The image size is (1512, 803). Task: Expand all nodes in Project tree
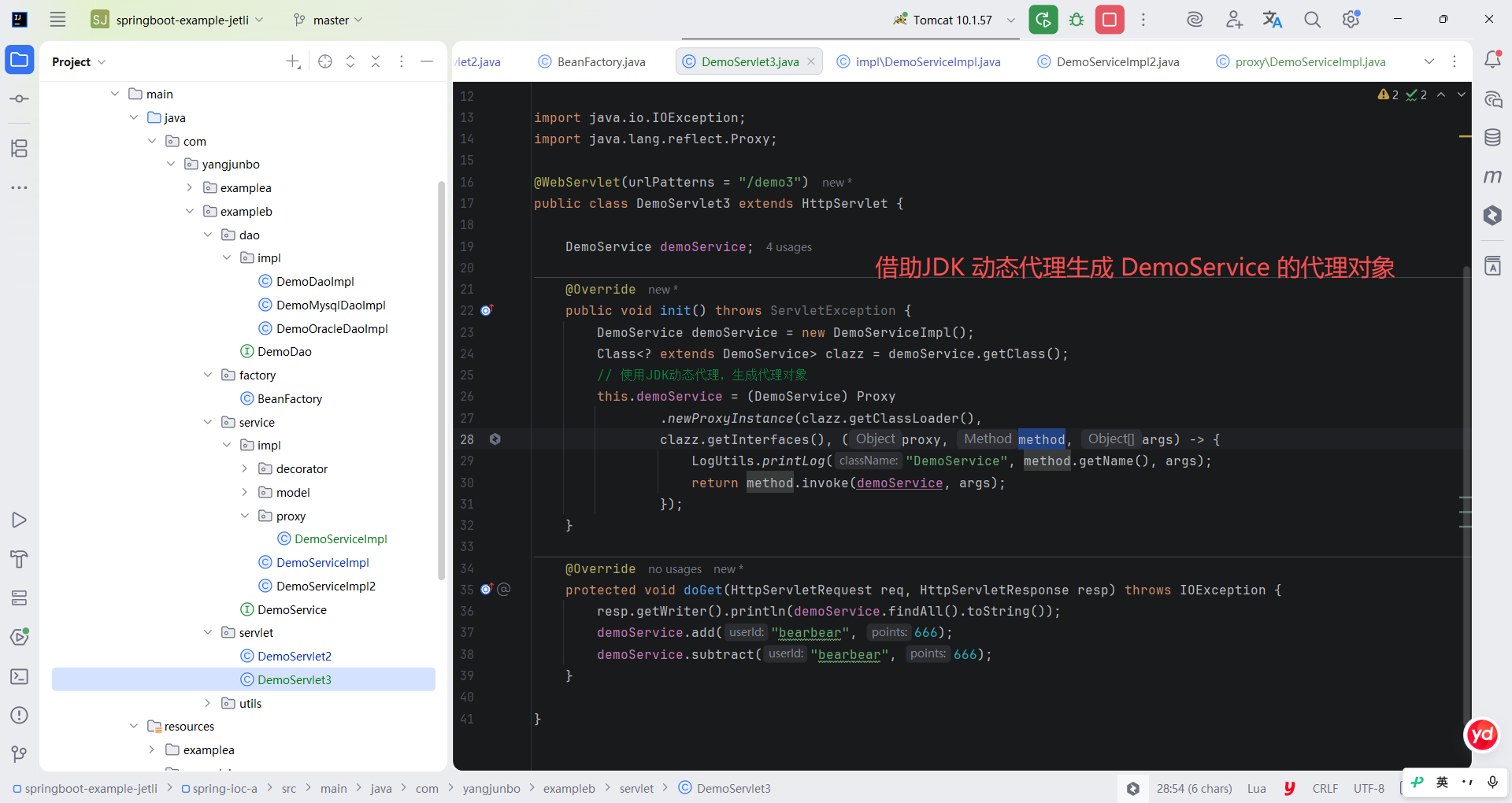[350, 61]
